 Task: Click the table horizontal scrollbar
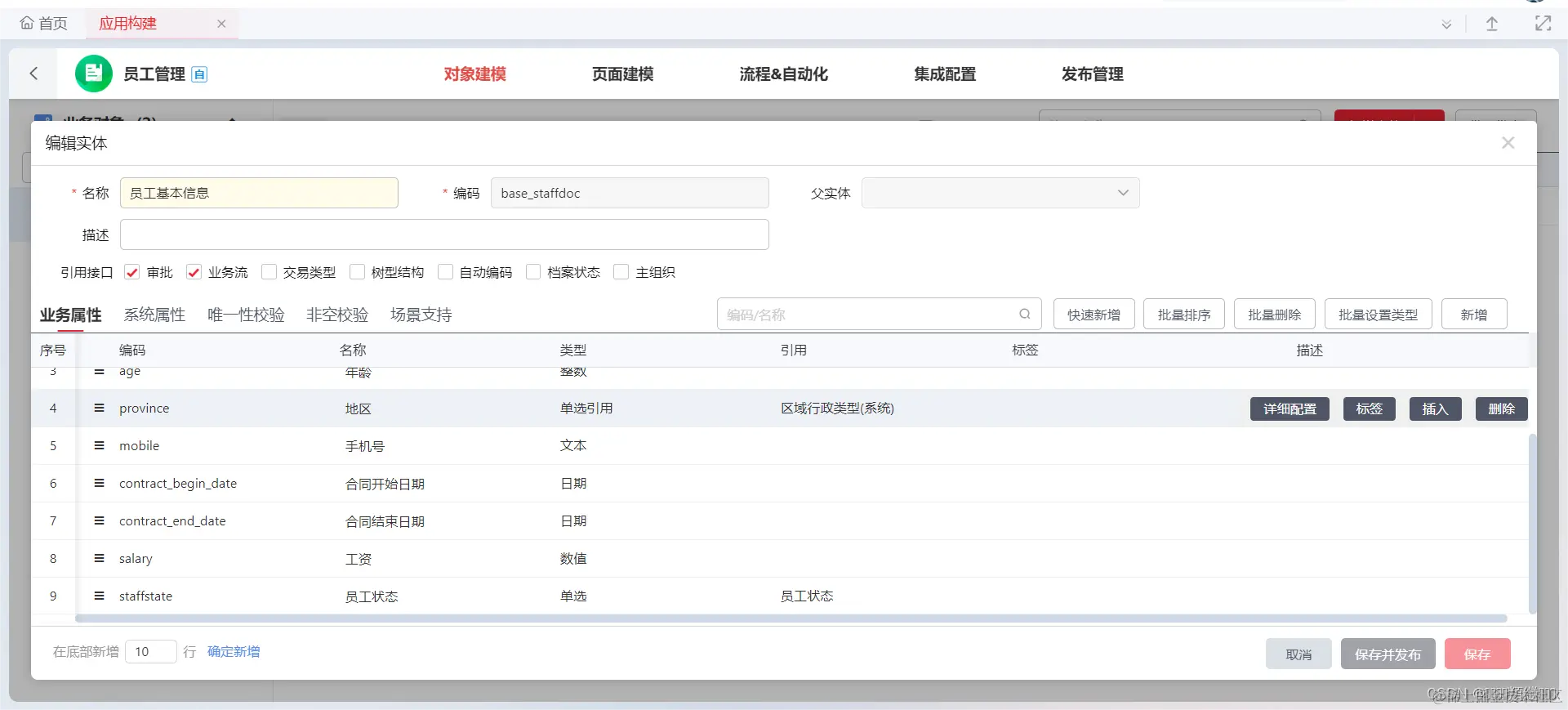point(791,618)
